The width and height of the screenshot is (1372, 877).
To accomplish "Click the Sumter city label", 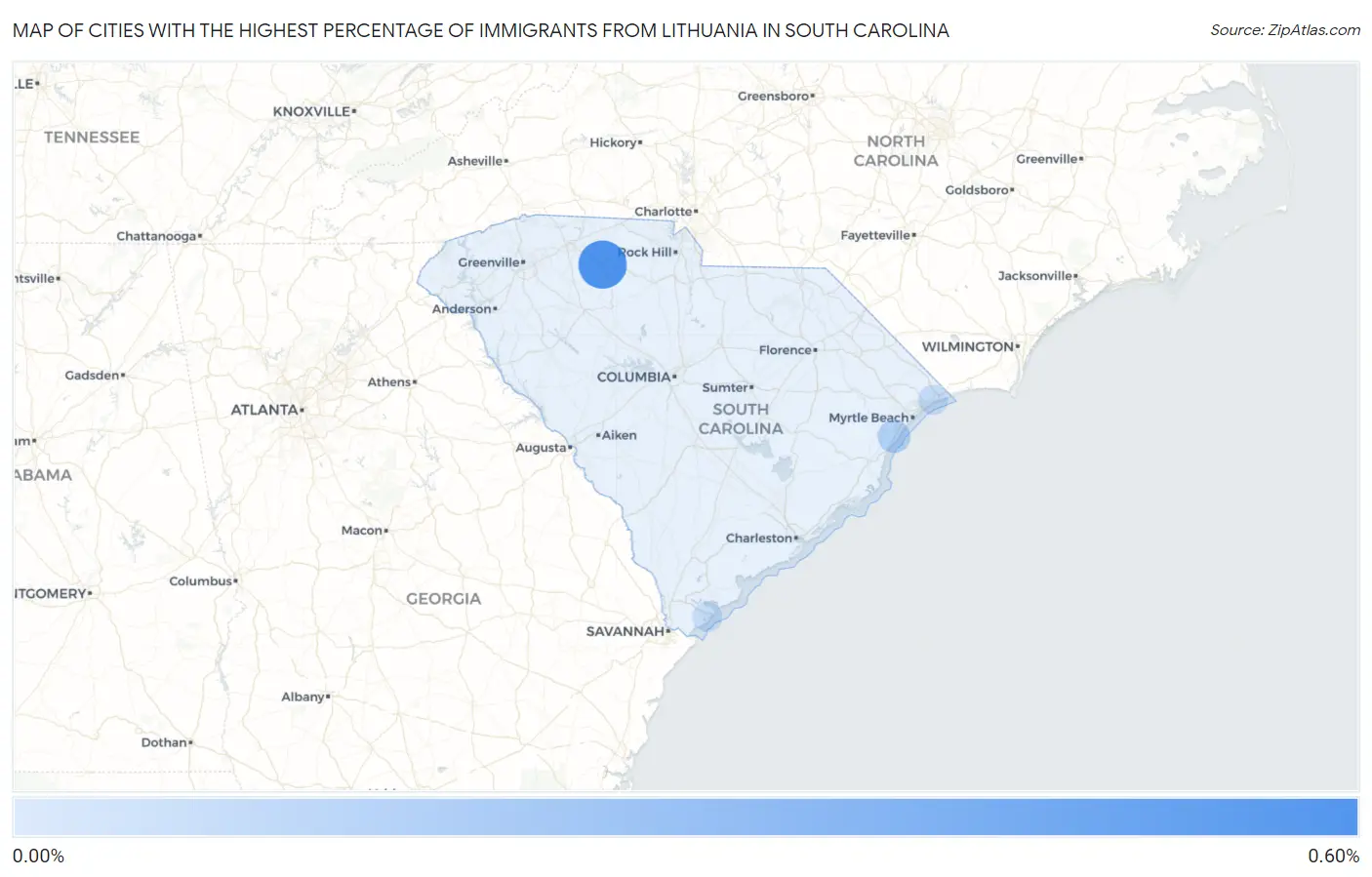I will tap(725, 387).
